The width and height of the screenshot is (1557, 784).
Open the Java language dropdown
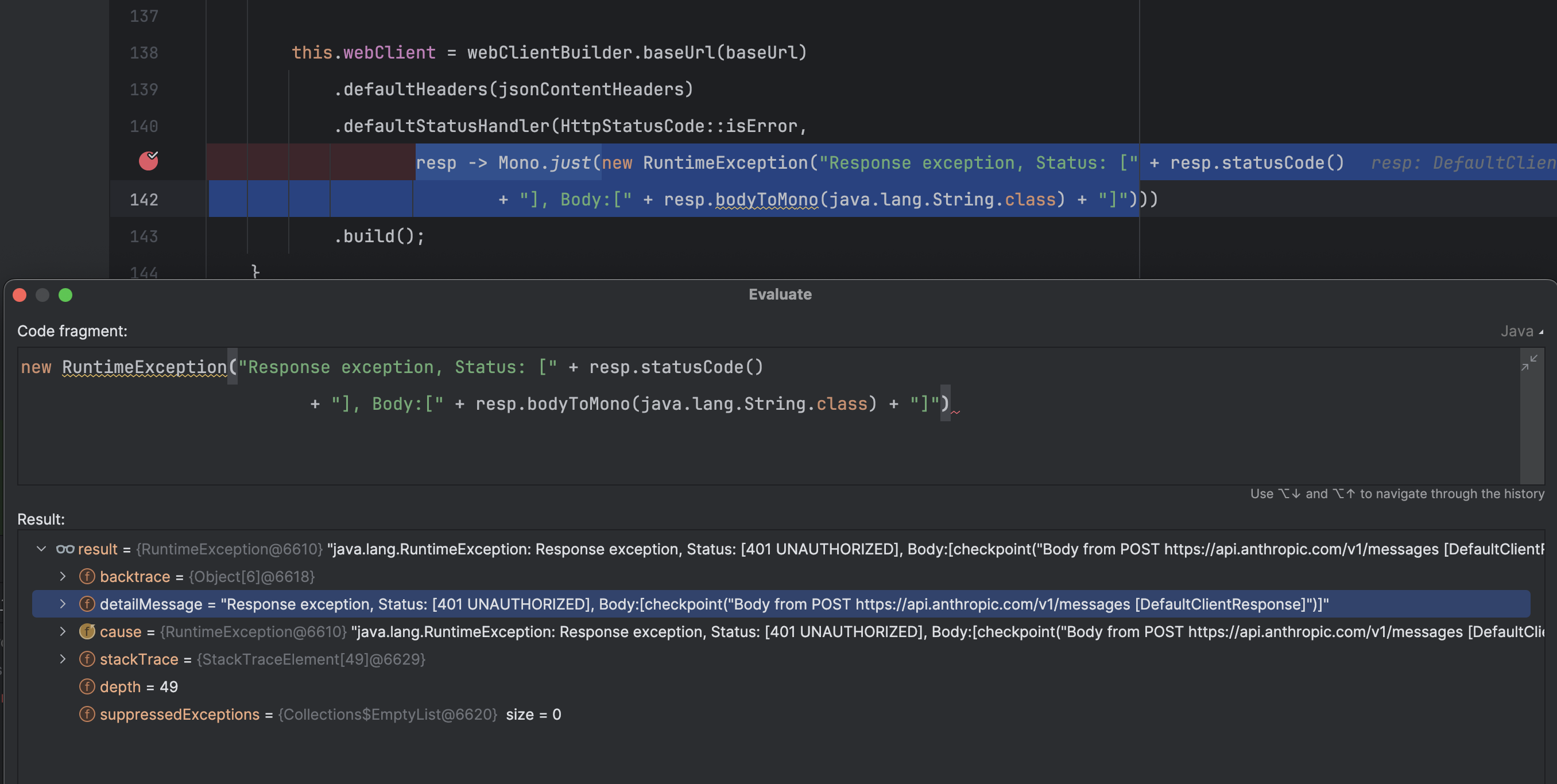tap(1521, 331)
